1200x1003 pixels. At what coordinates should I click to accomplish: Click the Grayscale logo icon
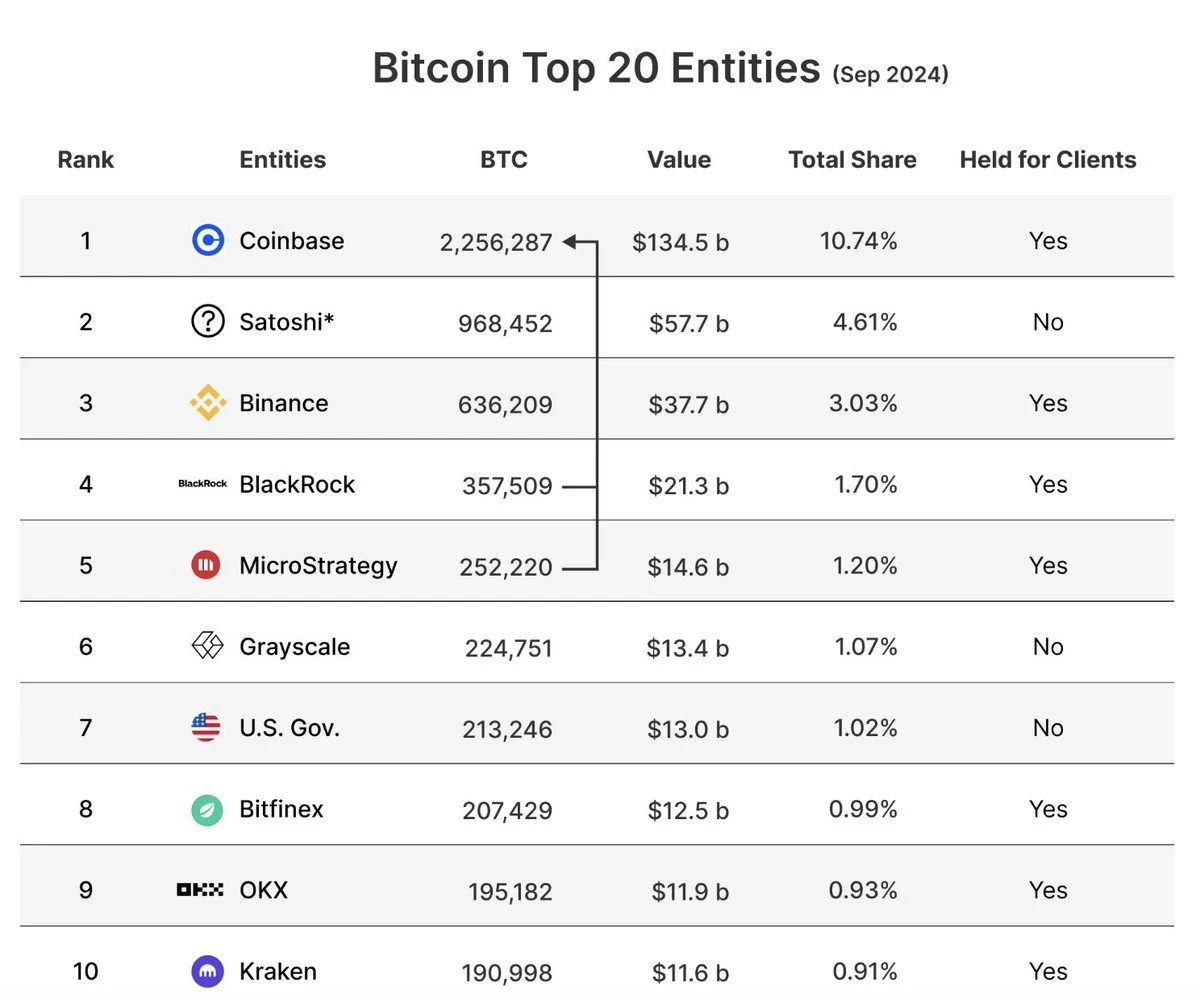pos(207,646)
